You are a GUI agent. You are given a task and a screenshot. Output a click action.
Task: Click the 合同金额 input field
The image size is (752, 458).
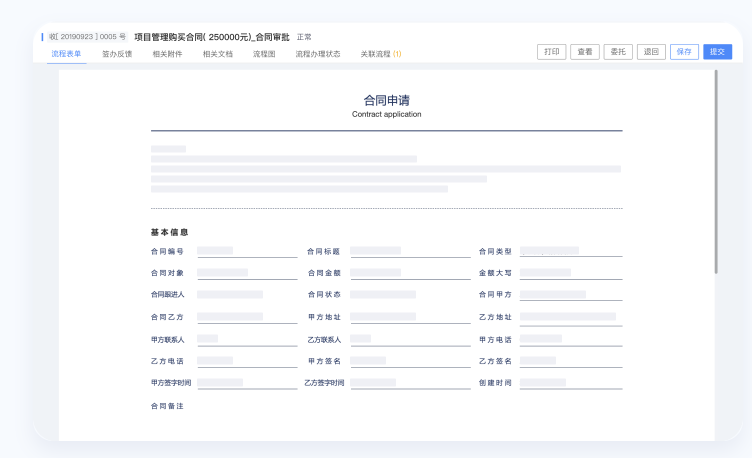coord(409,273)
